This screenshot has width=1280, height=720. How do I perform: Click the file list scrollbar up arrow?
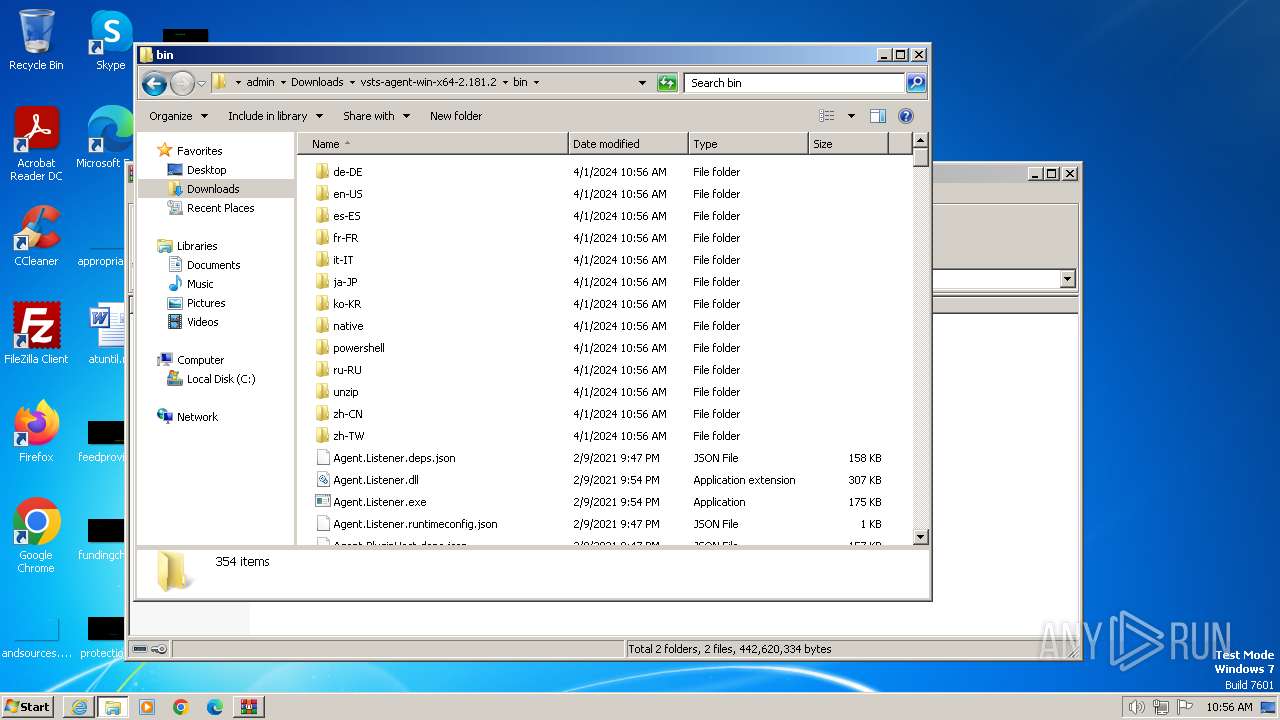[921, 141]
